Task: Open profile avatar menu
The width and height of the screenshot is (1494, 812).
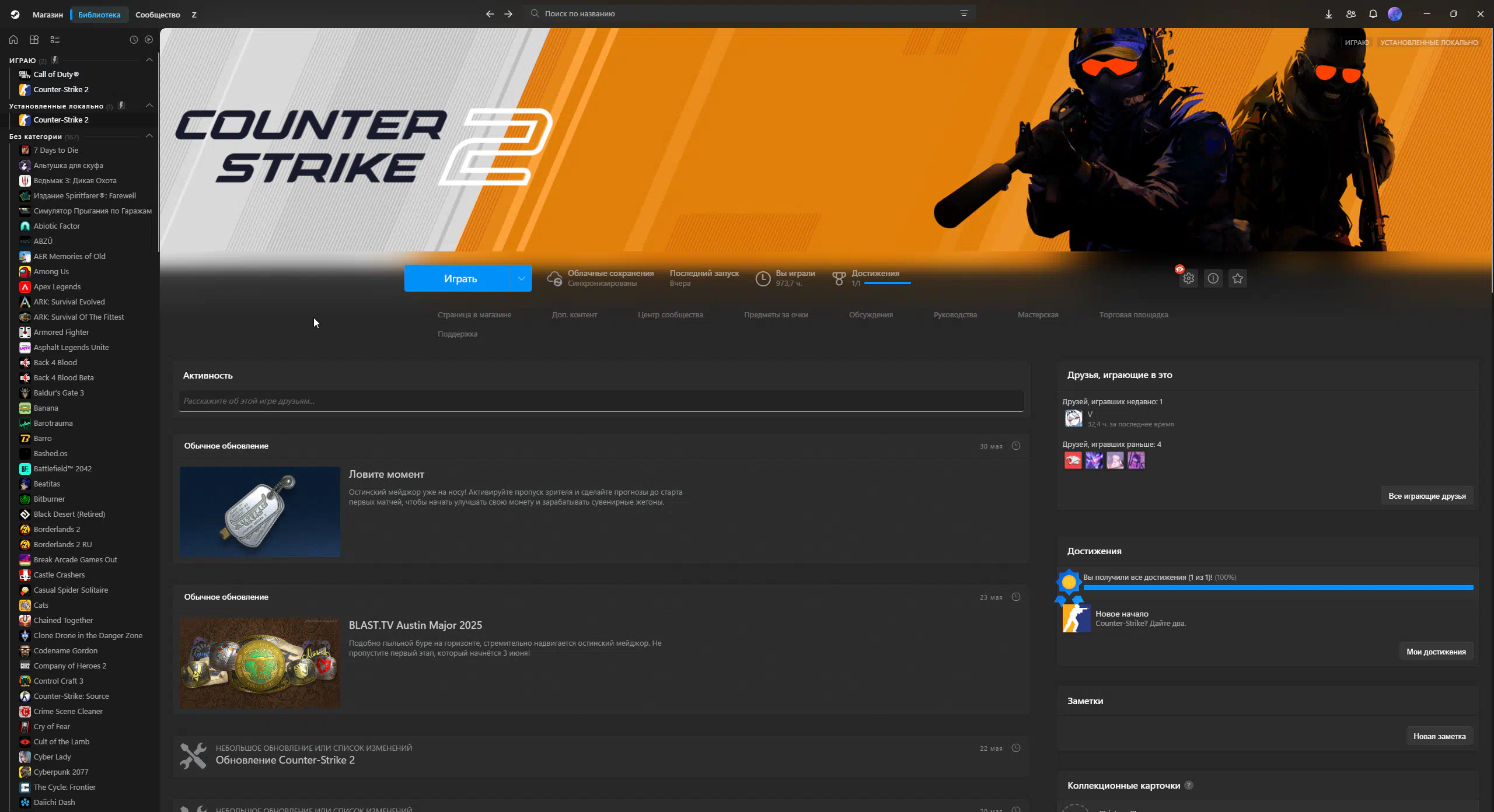Action: click(x=1395, y=14)
